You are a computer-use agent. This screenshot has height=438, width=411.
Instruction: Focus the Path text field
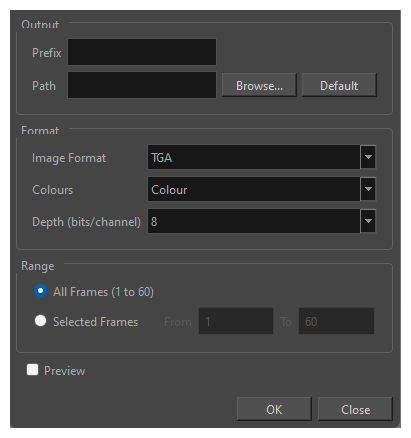tap(142, 85)
